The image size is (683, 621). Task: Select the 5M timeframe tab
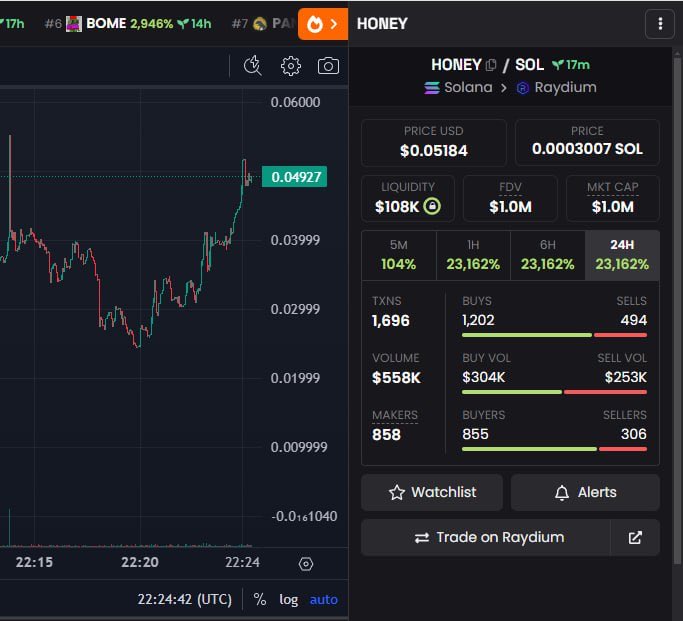pos(399,255)
